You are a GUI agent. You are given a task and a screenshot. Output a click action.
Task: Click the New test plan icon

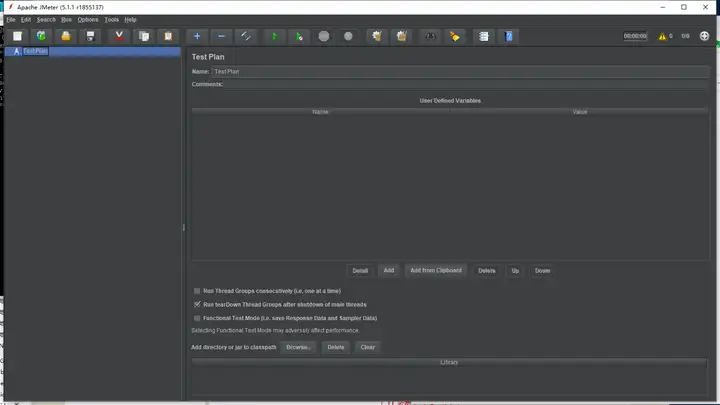coord(17,36)
